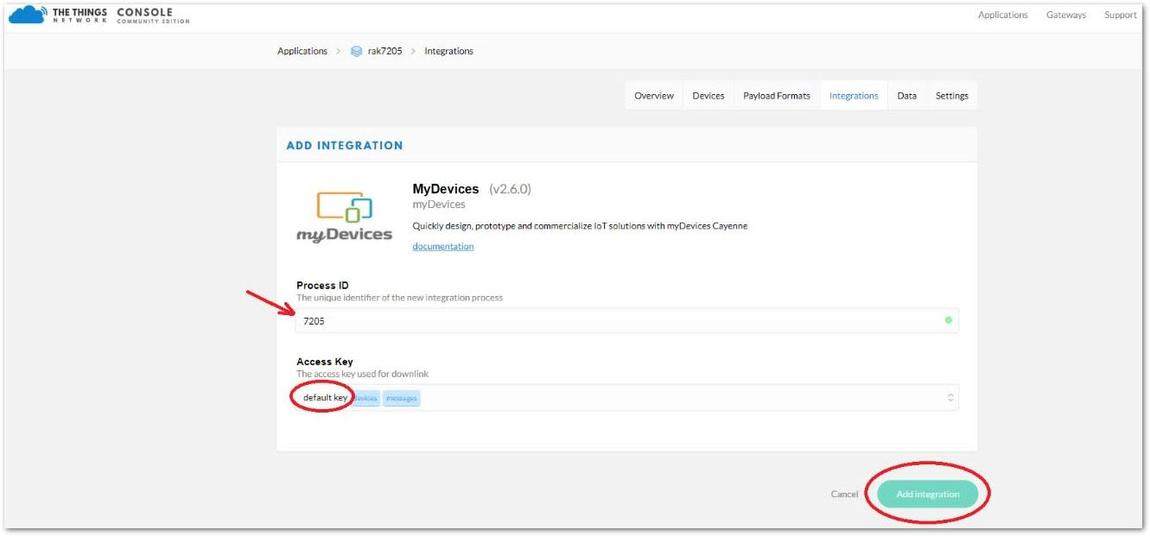Click the Console Community Edition title
1150x536 pixels.
pyautogui.click(x=153, y=15)
